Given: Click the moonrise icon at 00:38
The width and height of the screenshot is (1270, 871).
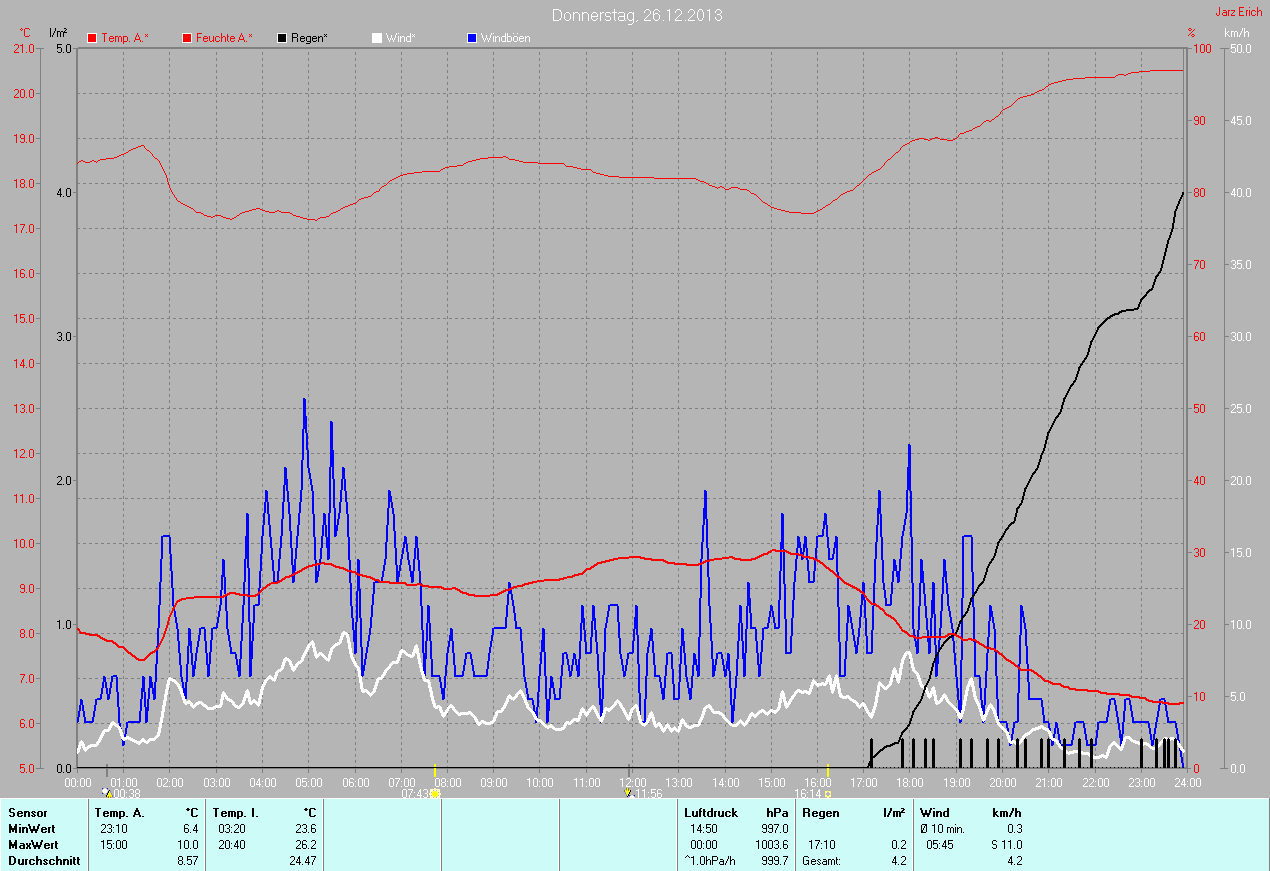Looking at the screenshot, I should pos(107,793).
